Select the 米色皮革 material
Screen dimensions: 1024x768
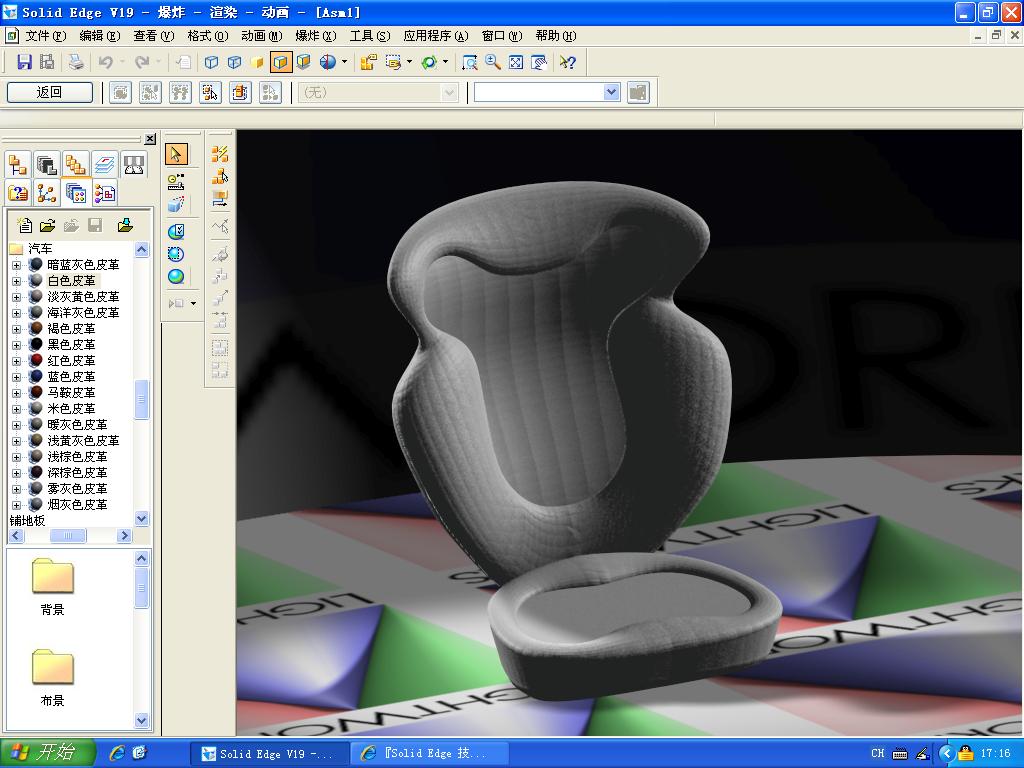(71, 409)
